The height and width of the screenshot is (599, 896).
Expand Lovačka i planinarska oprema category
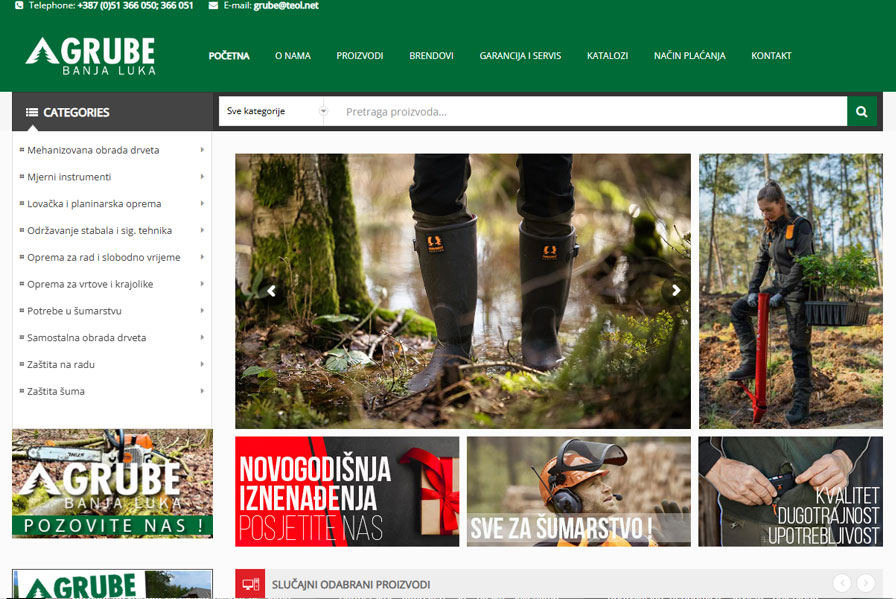(202, 204)
